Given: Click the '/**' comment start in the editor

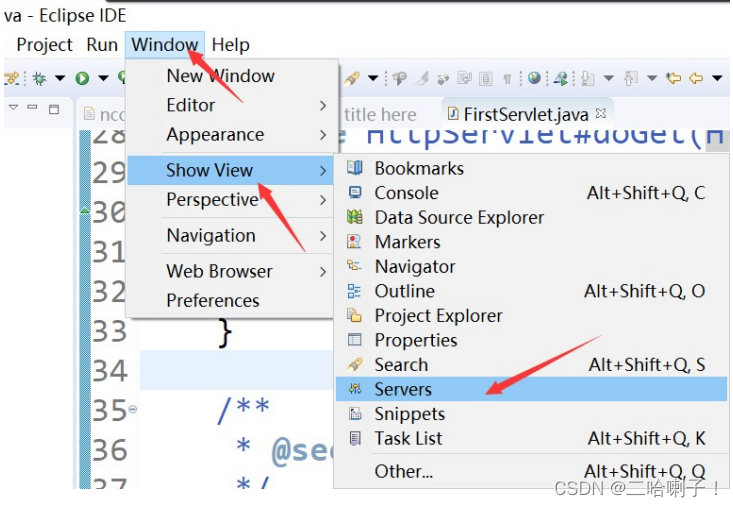Looking at the screenshot, I should [243, 410].
